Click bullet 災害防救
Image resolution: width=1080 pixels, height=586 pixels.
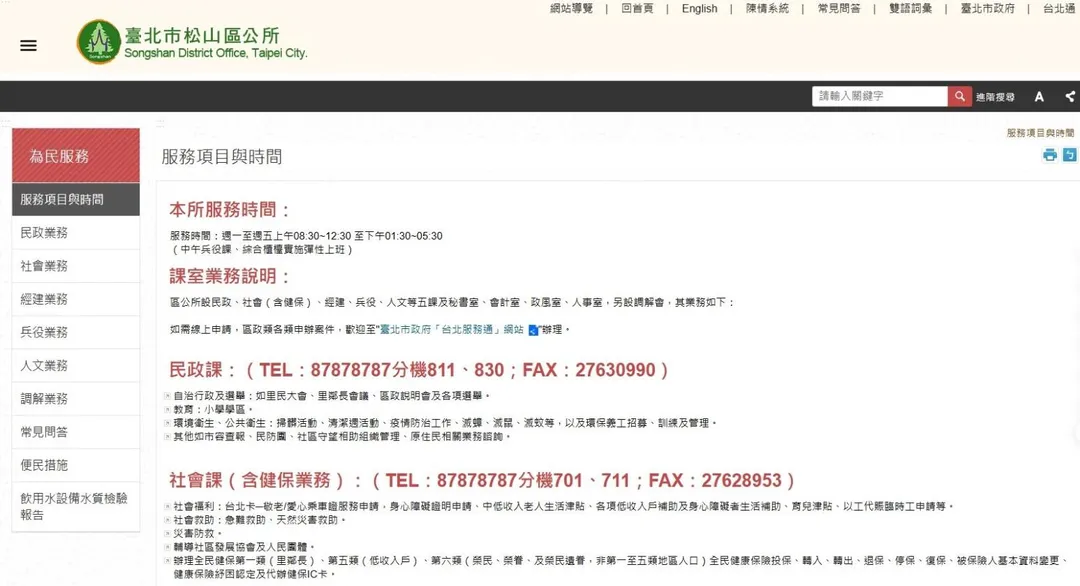pyautogui.click(x=198, y=534)
